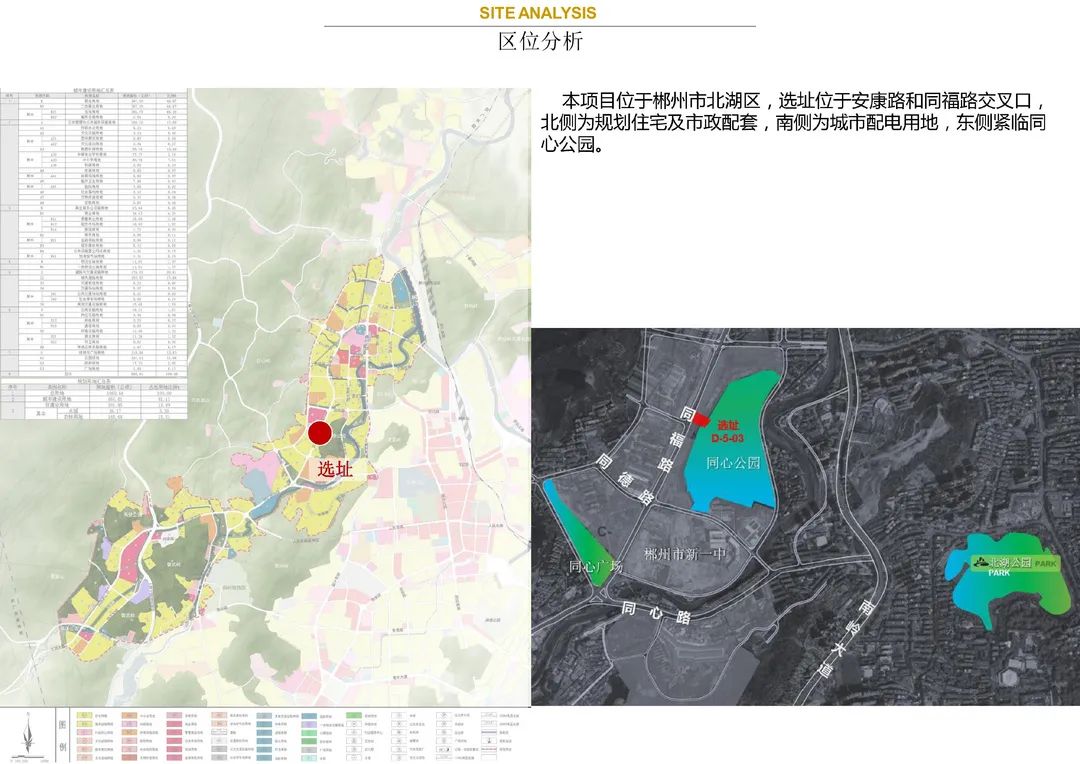The height and width of the screenshot is (764, 1080).
Task: Click the 同福路 road label
Action: pos(676,438)
